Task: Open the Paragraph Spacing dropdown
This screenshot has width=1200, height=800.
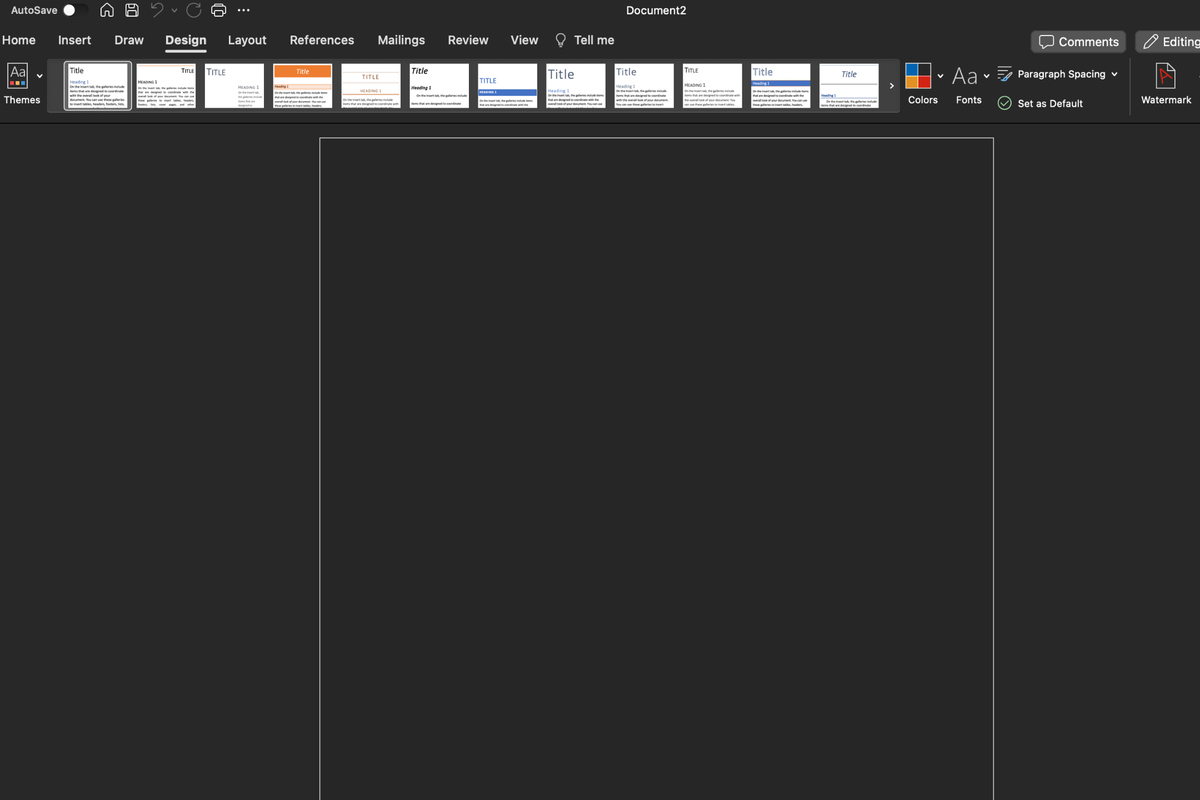Action: [x=1058, y=73]
